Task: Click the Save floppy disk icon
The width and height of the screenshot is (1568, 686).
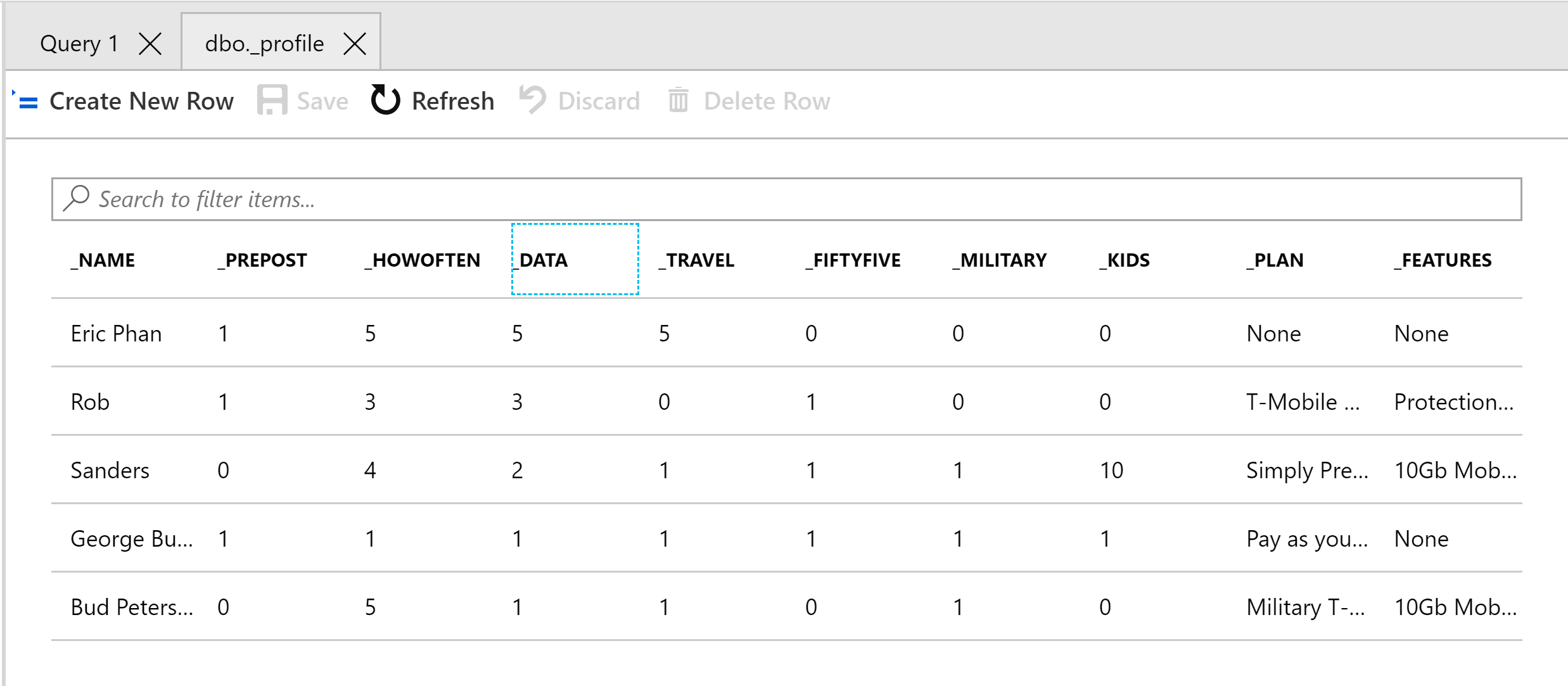Action: [x=272, y=101]
